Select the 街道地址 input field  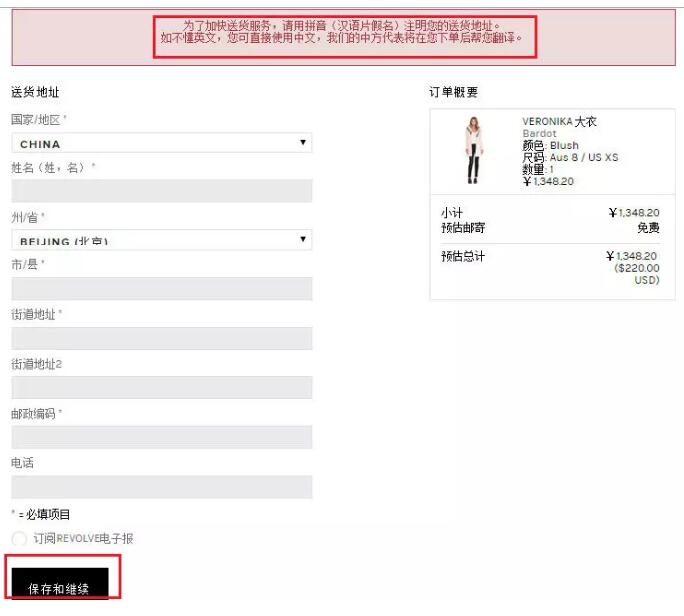(161, 338)
